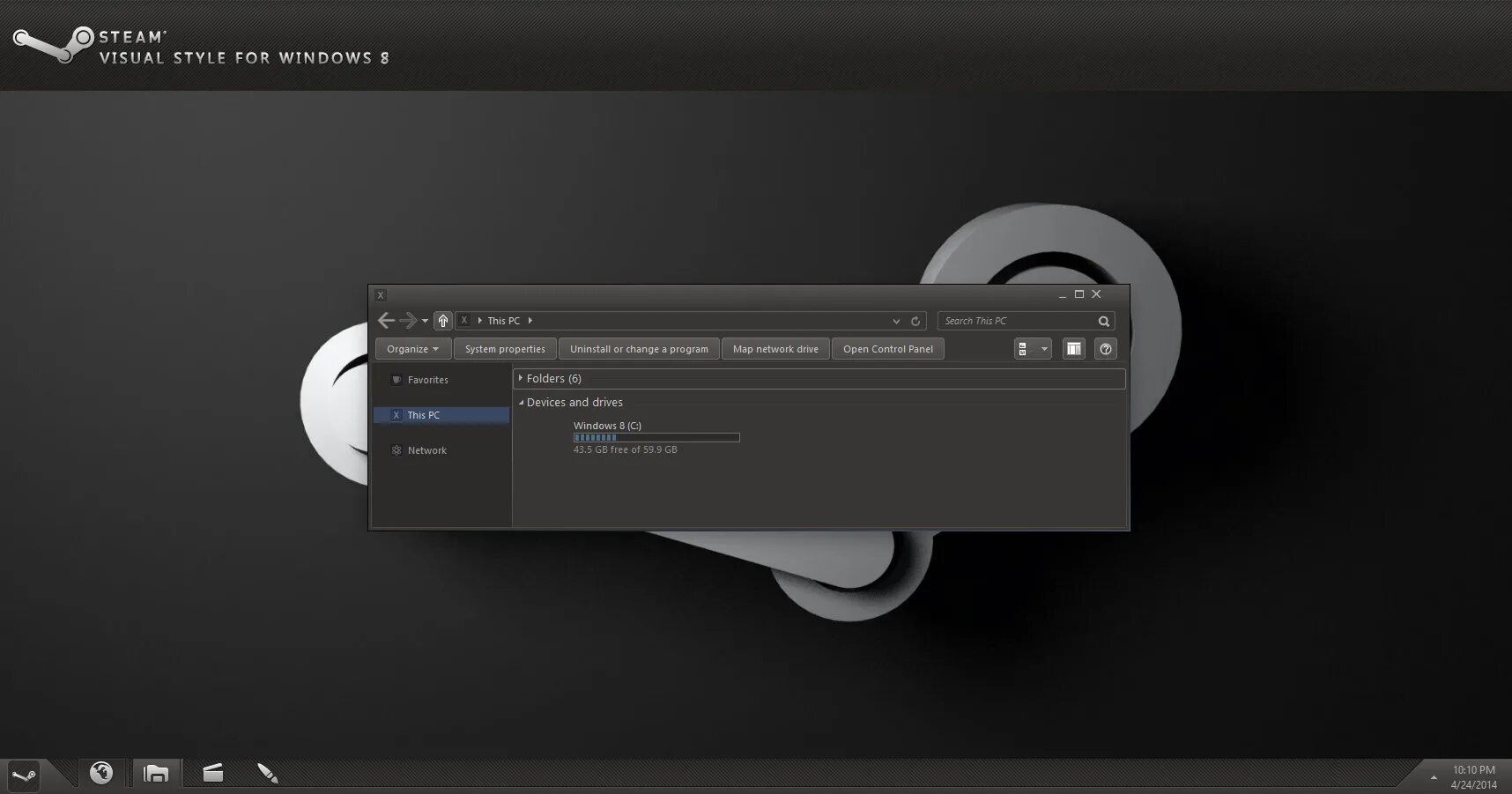The height and width of the screenshot is (794, 1512).
Task: Launch Open Control Panel
Action: pos(888,349)
